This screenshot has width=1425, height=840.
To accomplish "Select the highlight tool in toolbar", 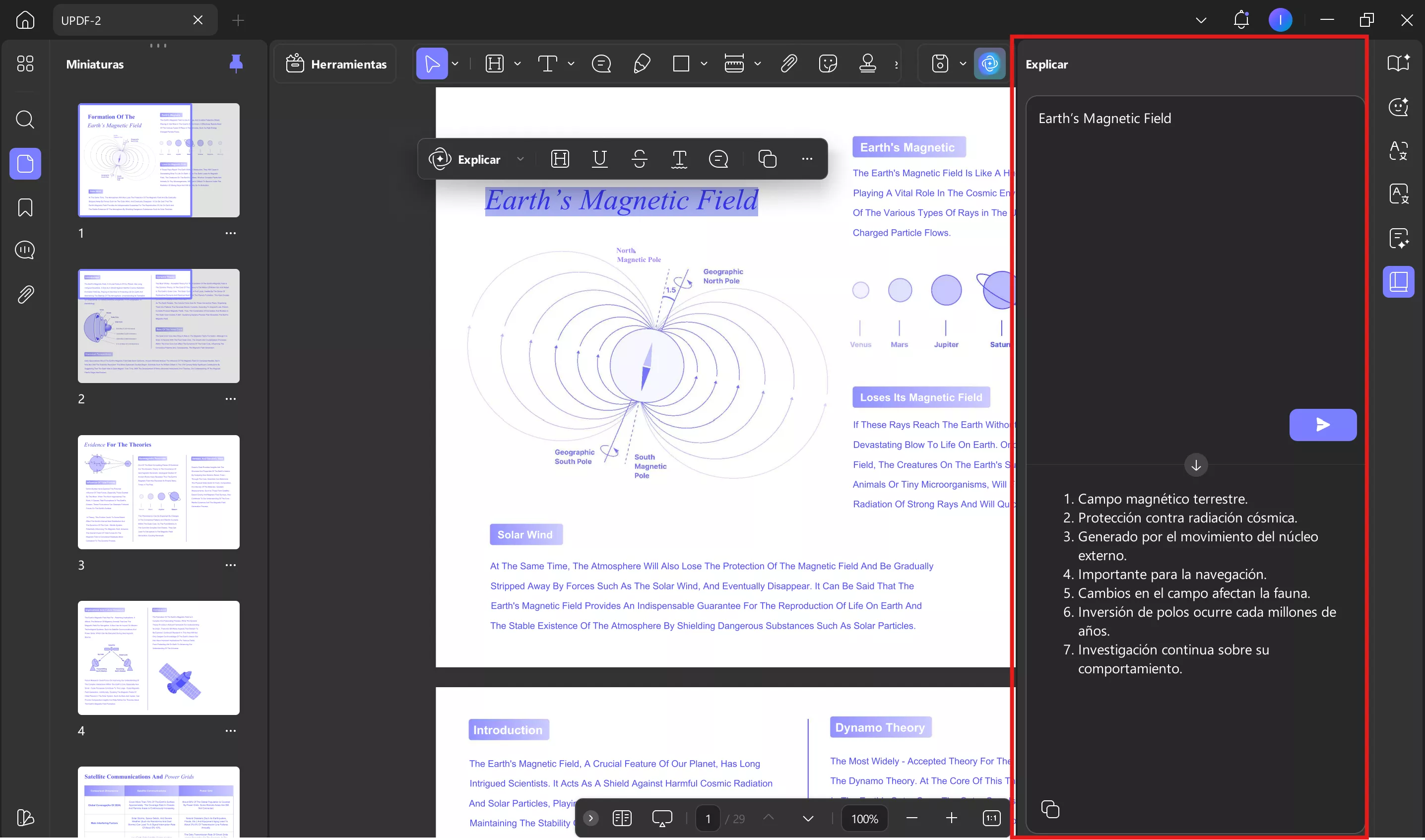I will [x=495, y=64].
